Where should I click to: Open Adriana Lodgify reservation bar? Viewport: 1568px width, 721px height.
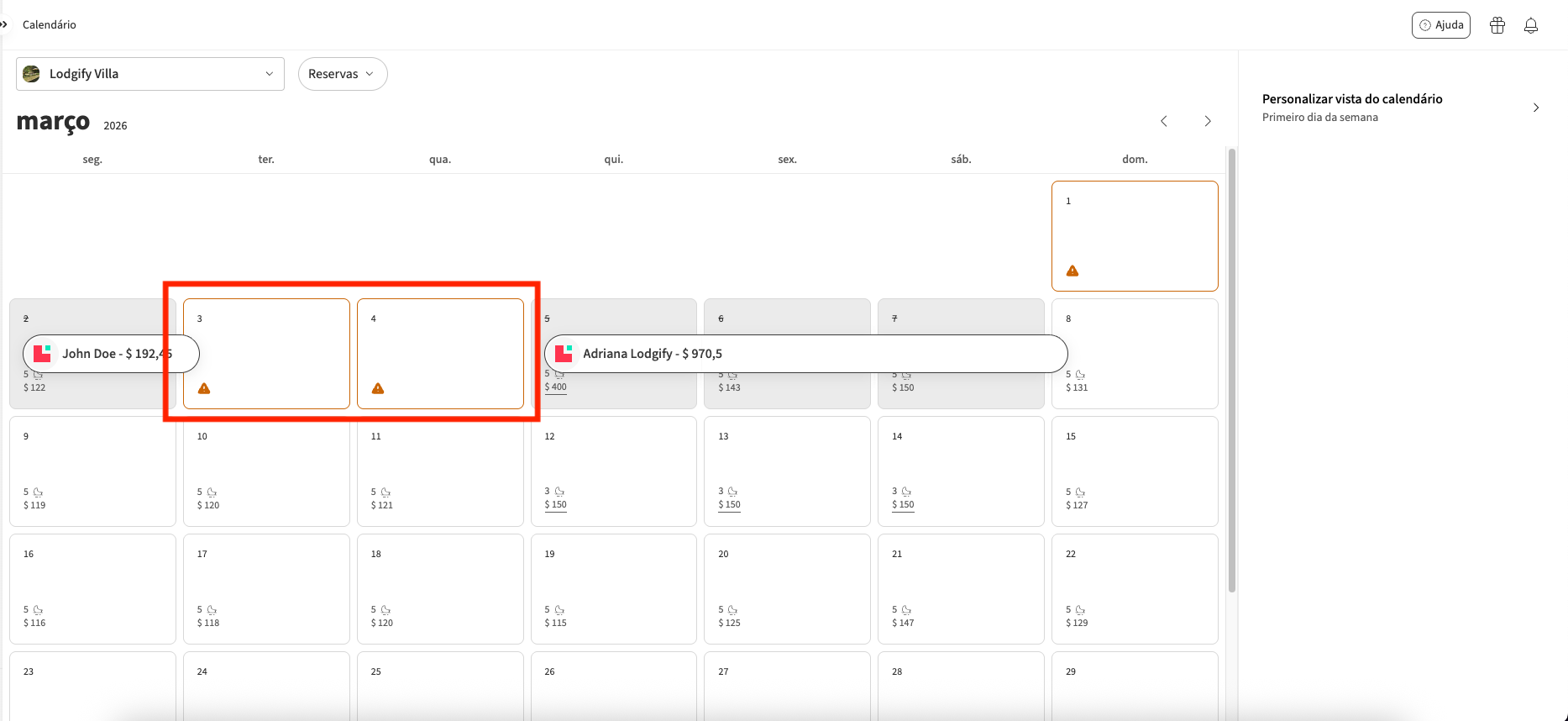[x=805, y=354]
